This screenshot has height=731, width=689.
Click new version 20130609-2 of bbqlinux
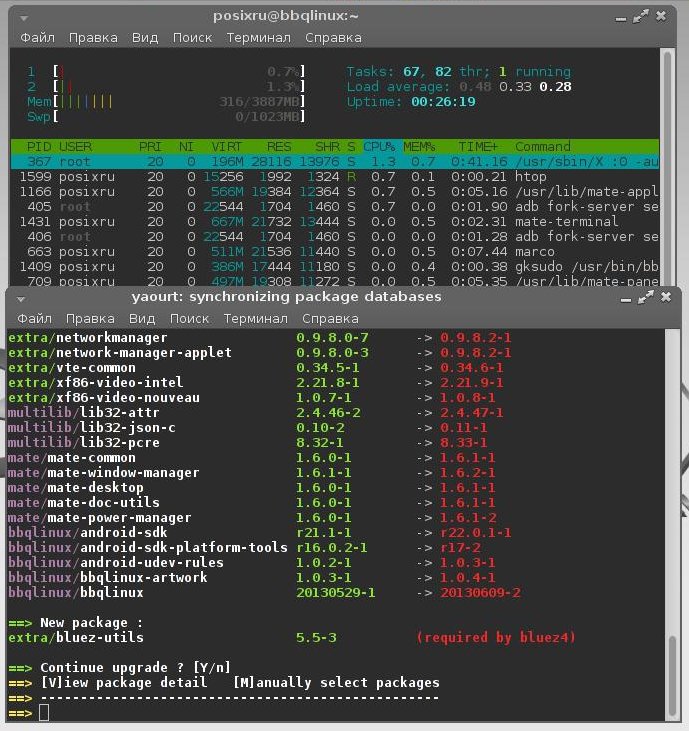click(x=480, y=593)
